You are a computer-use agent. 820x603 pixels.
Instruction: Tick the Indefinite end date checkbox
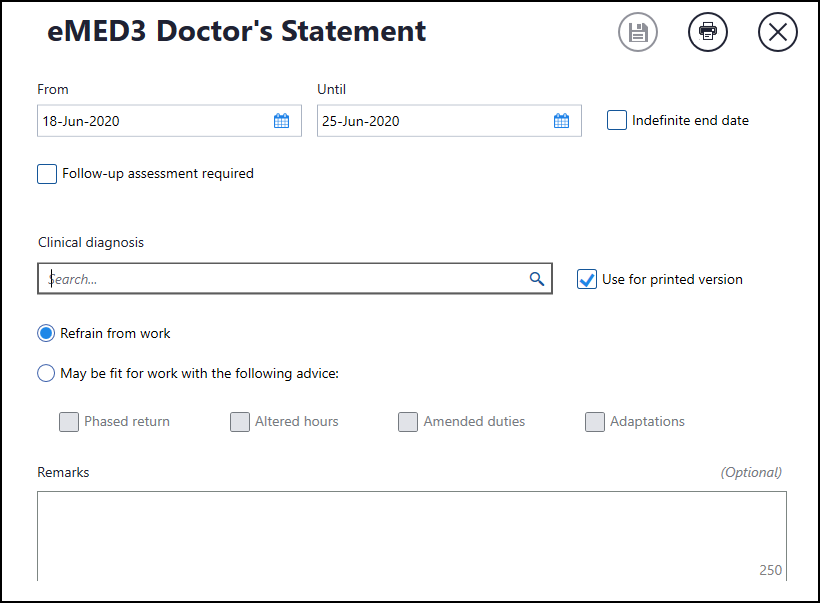(x=617, y=120)
